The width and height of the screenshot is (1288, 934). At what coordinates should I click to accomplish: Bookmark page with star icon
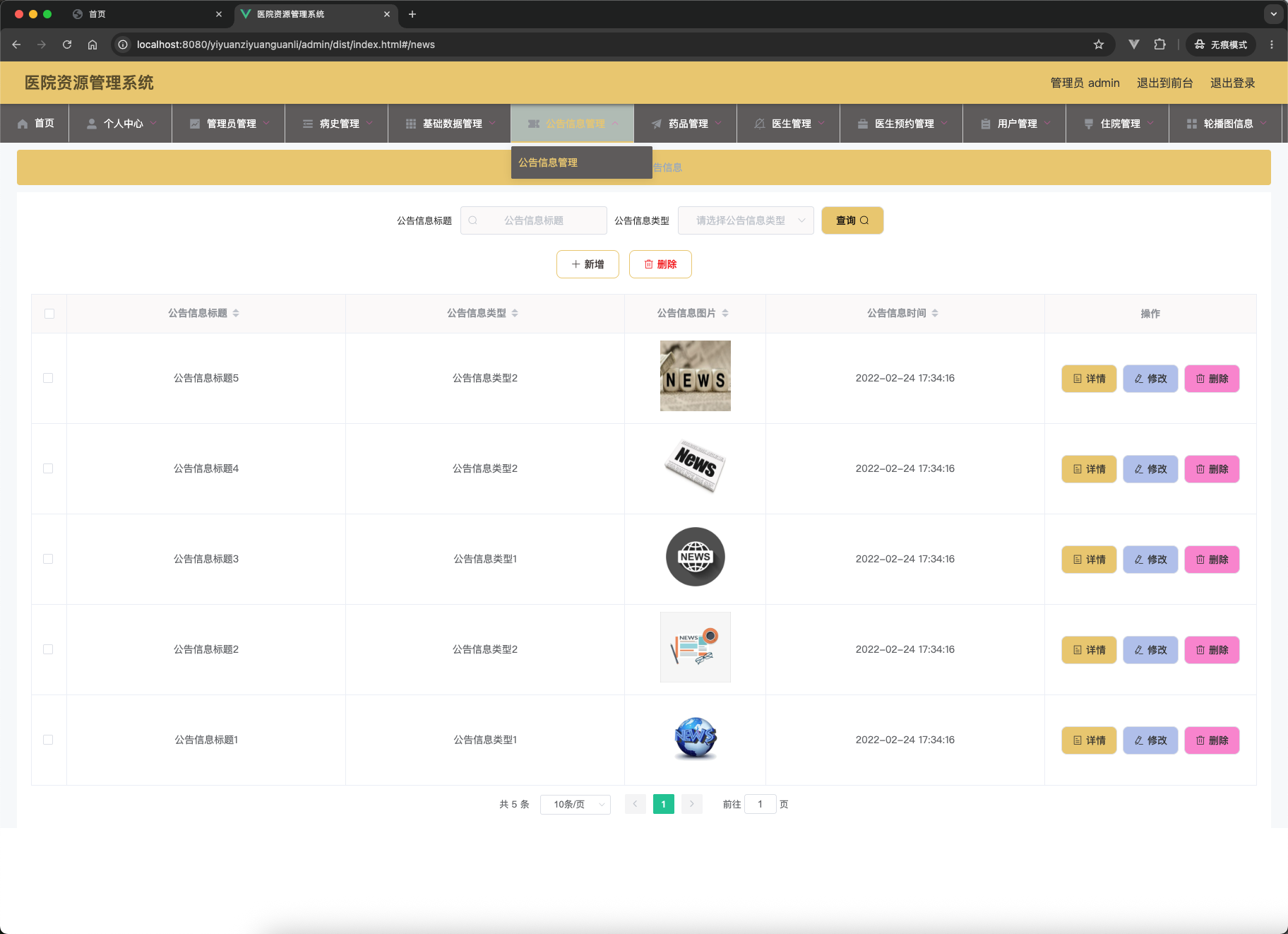click(x=1099, y=45)
